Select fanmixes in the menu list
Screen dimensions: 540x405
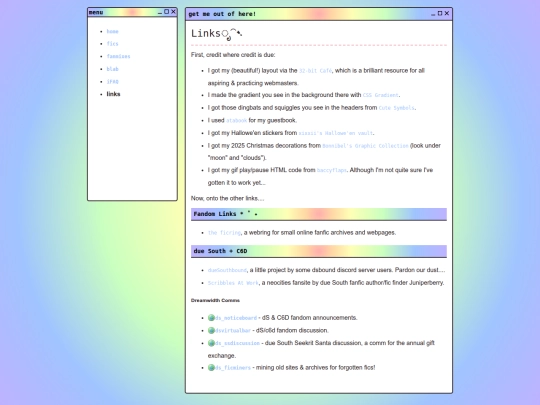coord(118,56)
